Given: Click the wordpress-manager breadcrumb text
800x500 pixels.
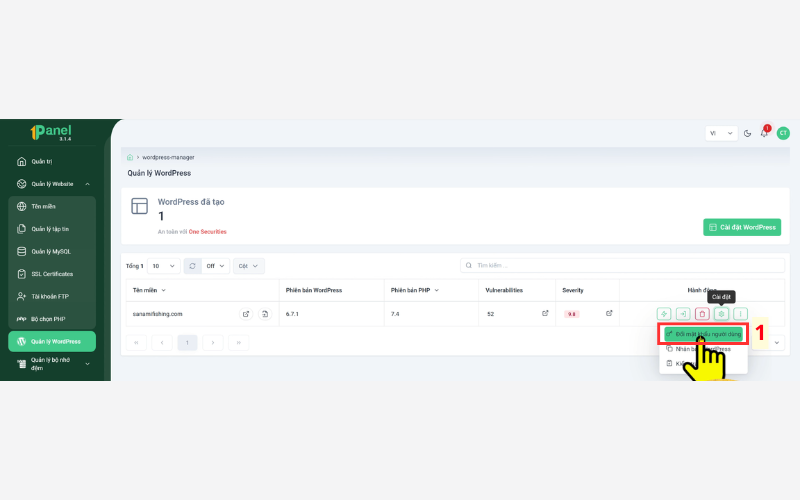Looking at the screenshot, I should 168,157.
